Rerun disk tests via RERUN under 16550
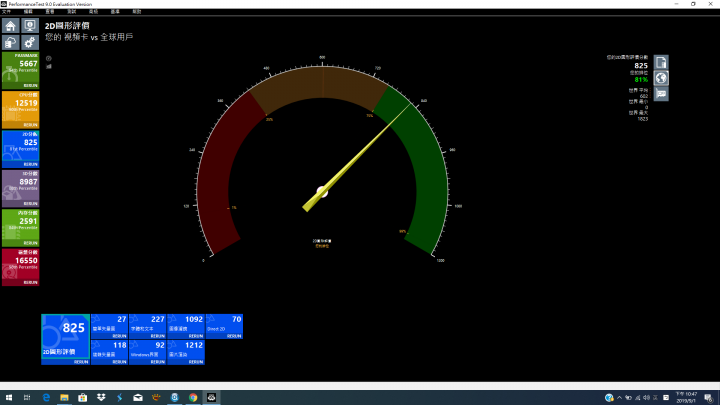The image size is (720, 405). pyautogui.click(x=30, y=283)
